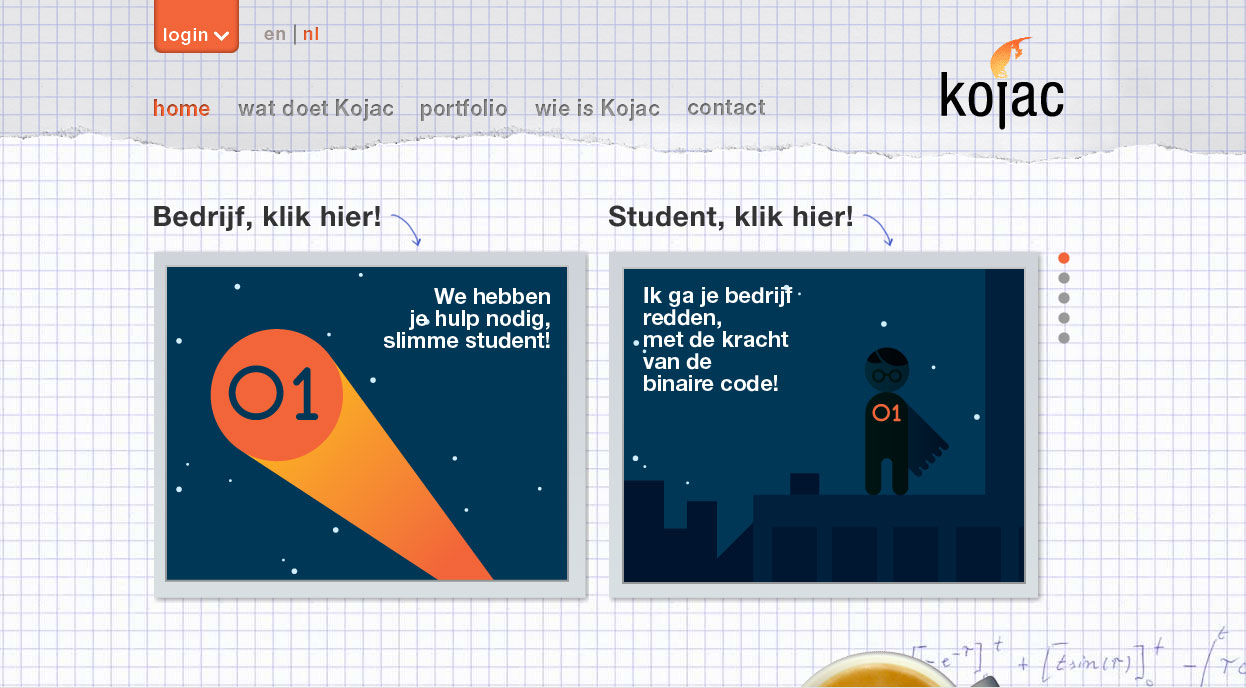1246x688 pixels.
Task: Go to the home menu item
Action: pos(181,108)
